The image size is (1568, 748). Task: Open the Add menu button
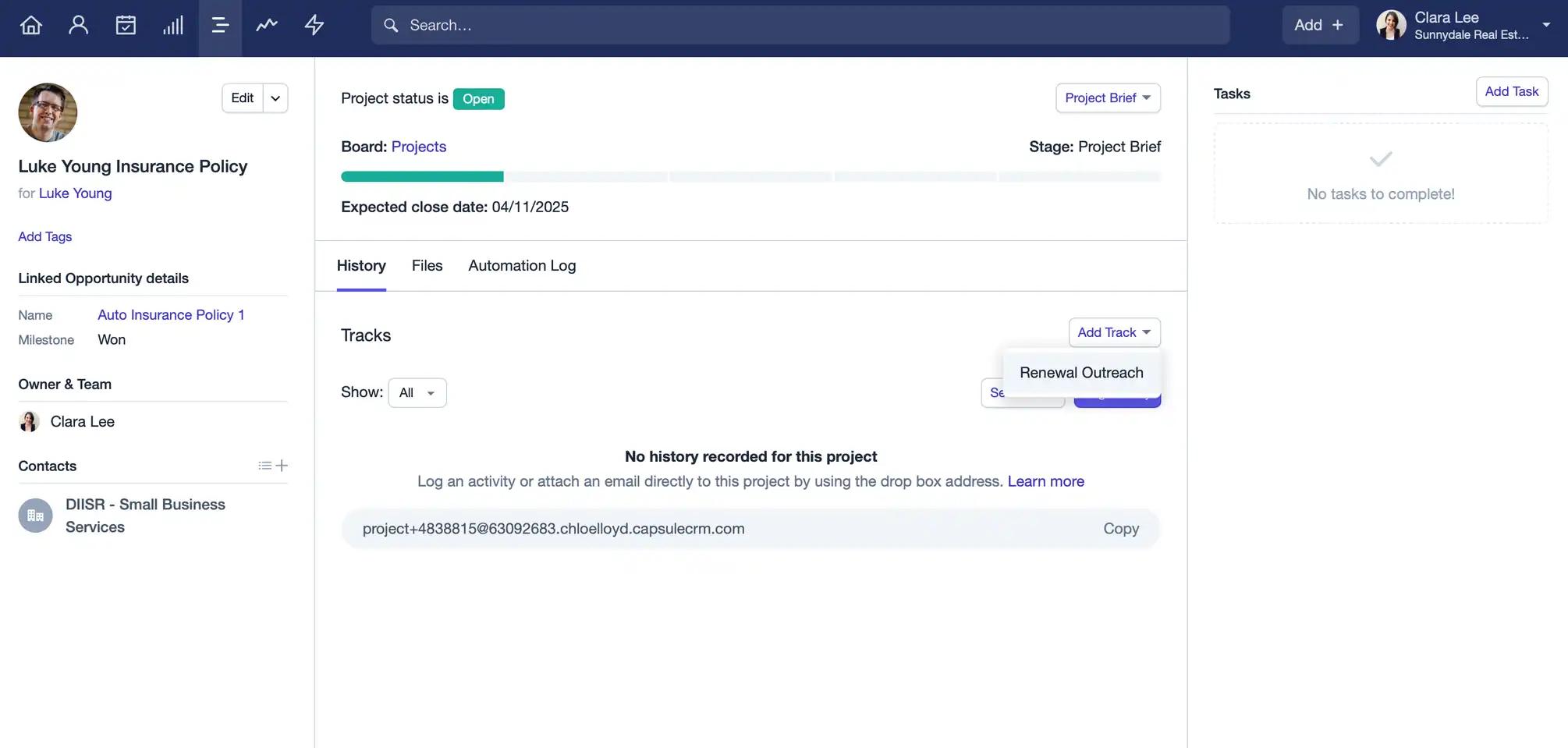1320,25
